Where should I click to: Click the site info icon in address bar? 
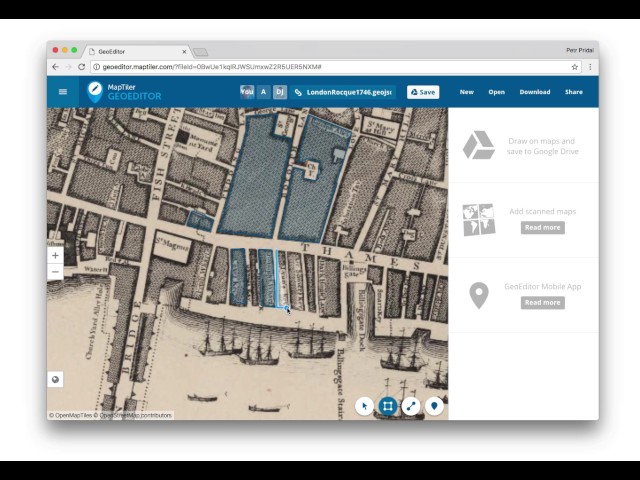point(96,67)
